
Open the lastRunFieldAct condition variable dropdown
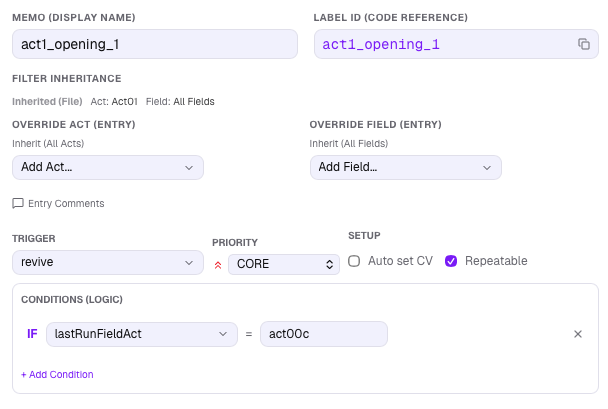click(141, 334)
